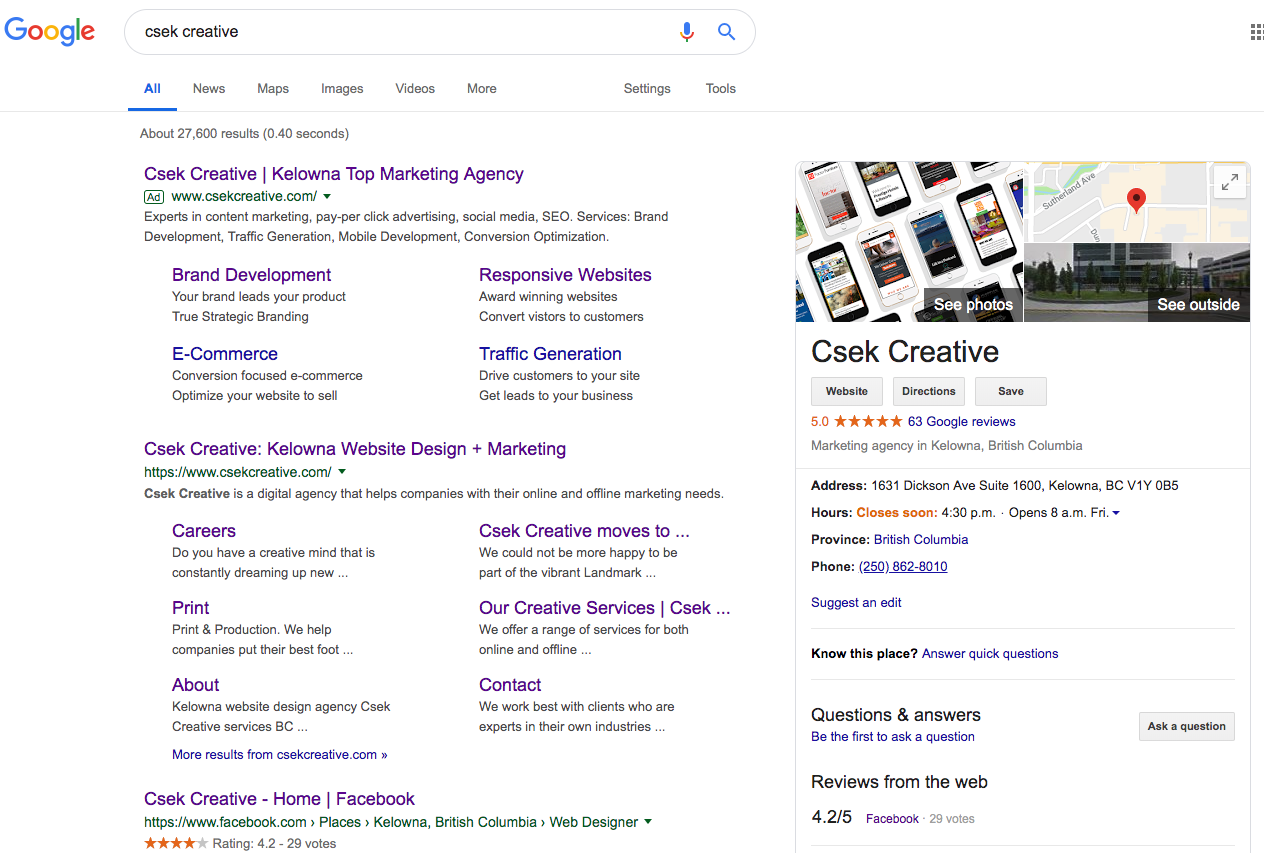Viewport: 1264px width, 853px height.
Task: Open search Tools
Action: [x=721, y=89]
